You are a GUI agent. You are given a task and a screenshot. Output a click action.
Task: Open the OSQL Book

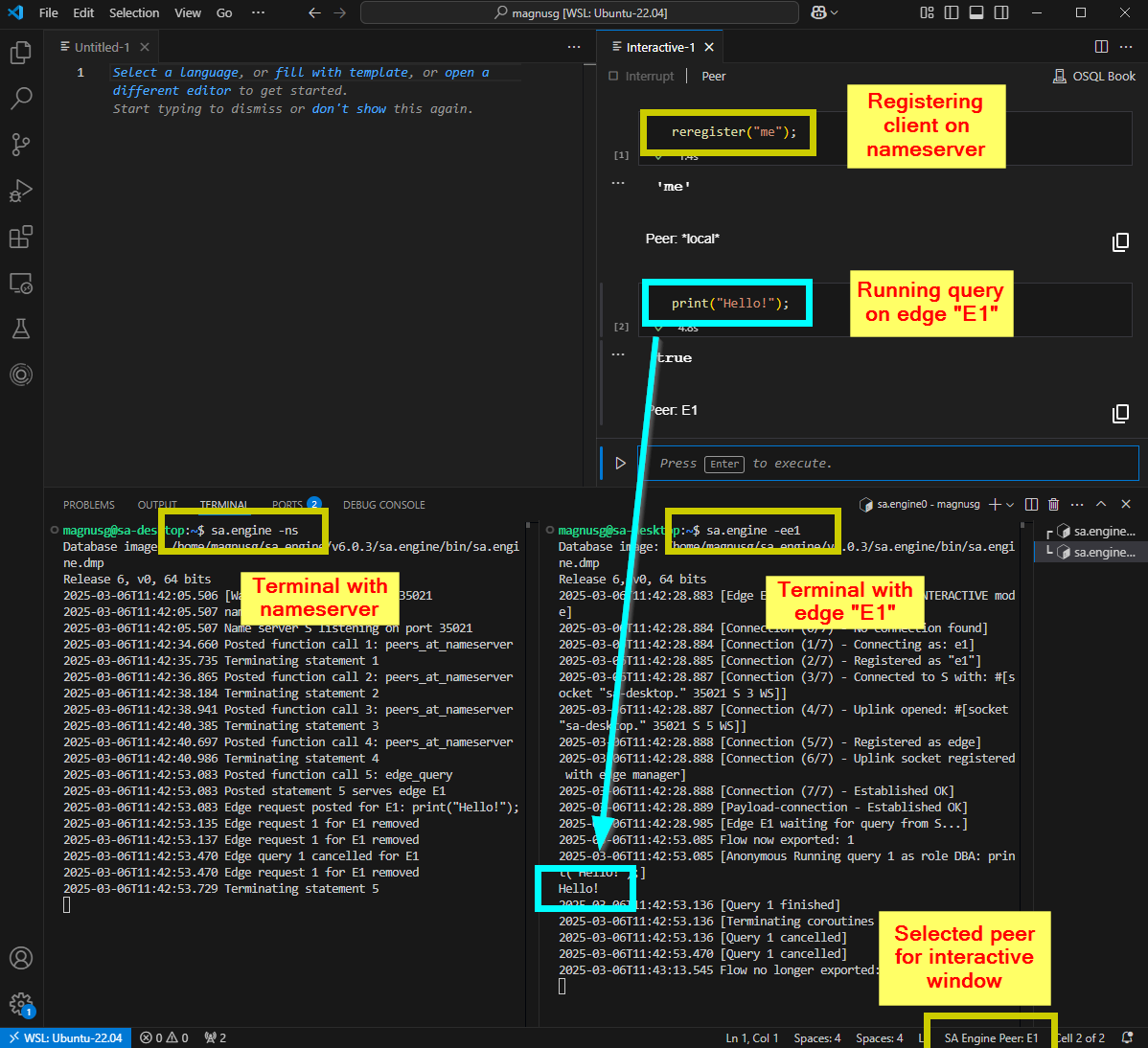[1093, 76]
